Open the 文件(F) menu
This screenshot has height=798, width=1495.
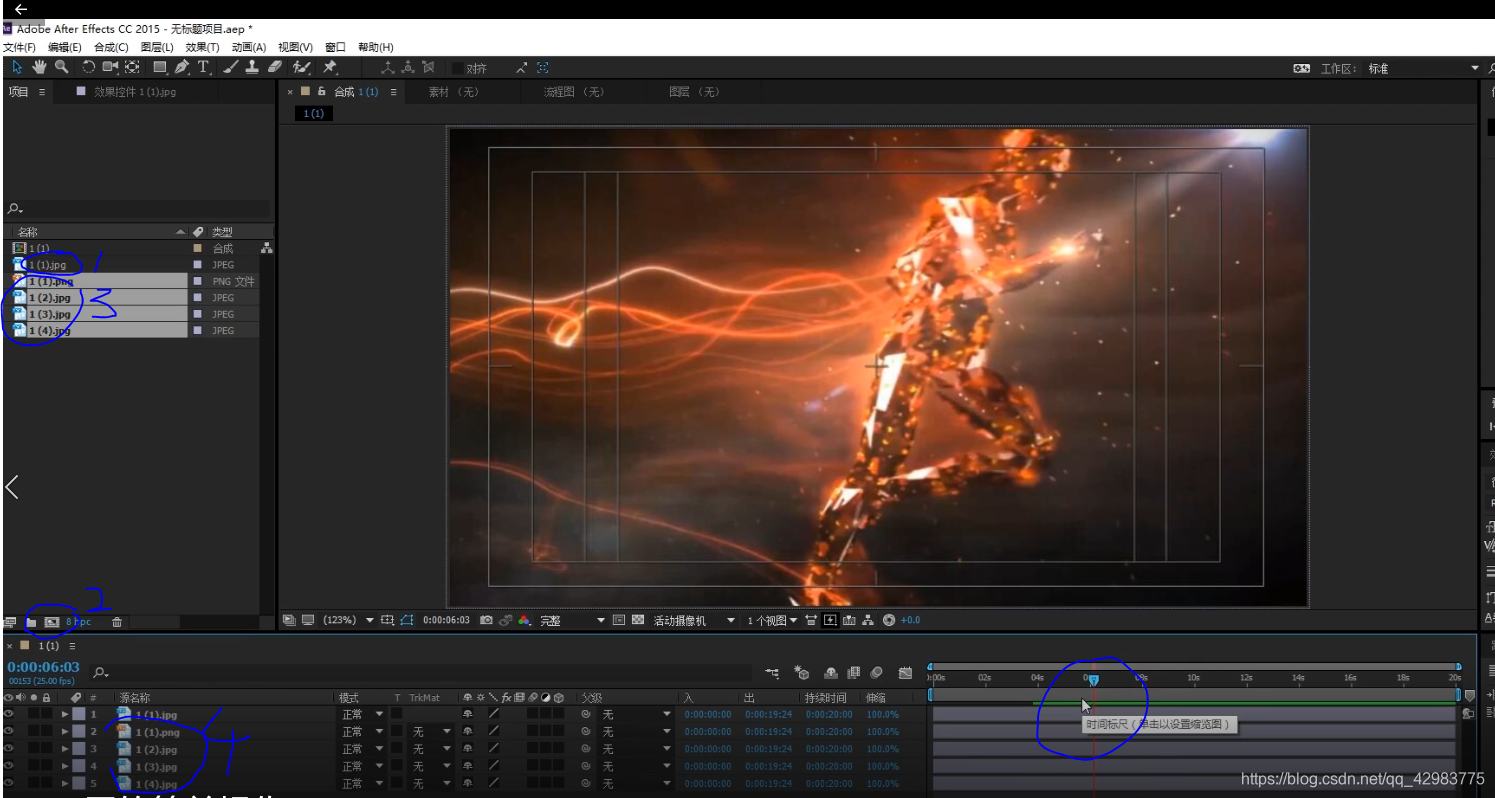coord(19,47)
